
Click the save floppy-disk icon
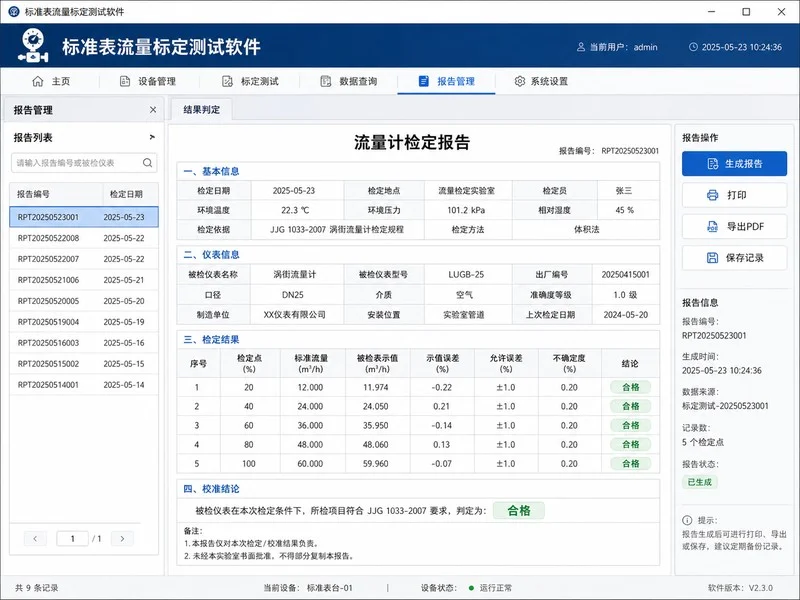pos(713,258)
